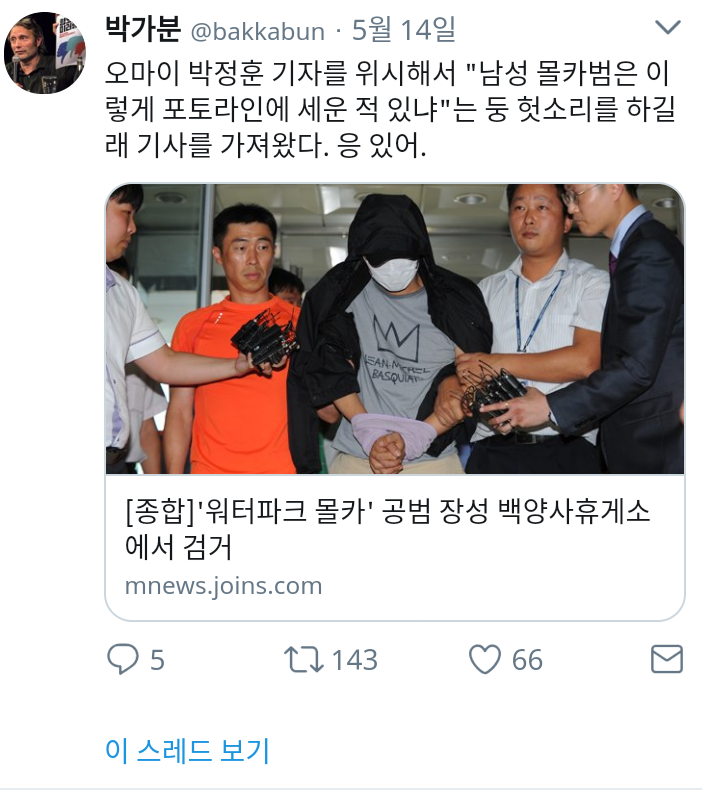Viewport: 702px width, 790px height.
Task: Click the second headline line 에서 검거
Action: click(178, 547)
